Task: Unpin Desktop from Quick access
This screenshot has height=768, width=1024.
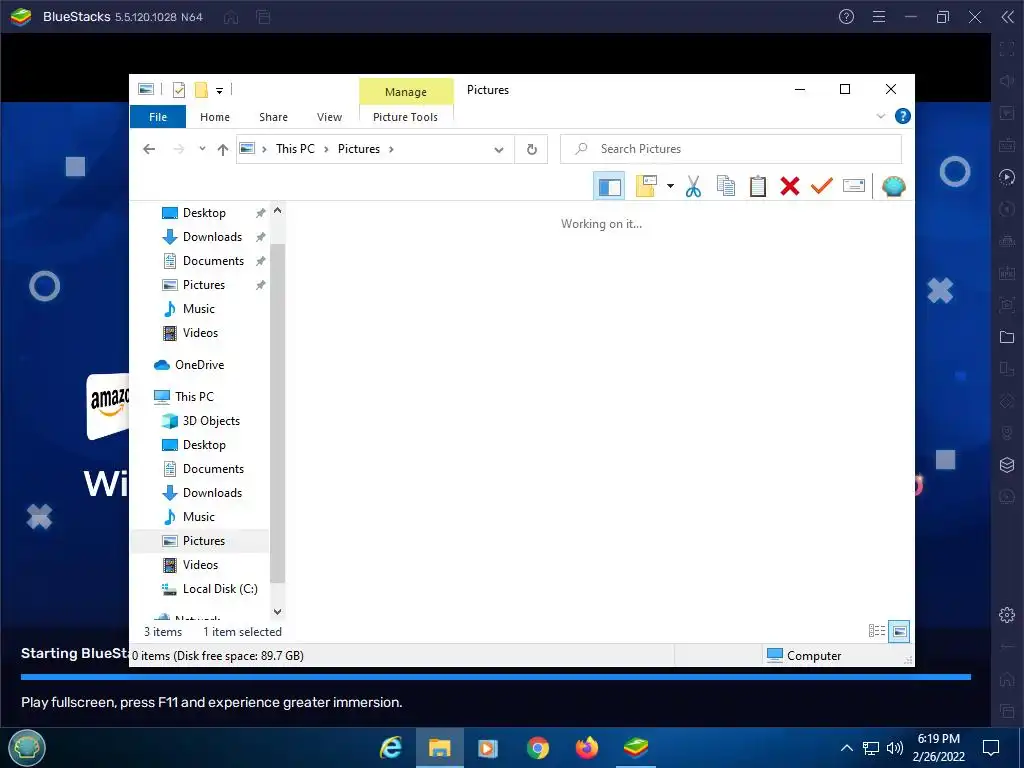Action: point(261,213)
